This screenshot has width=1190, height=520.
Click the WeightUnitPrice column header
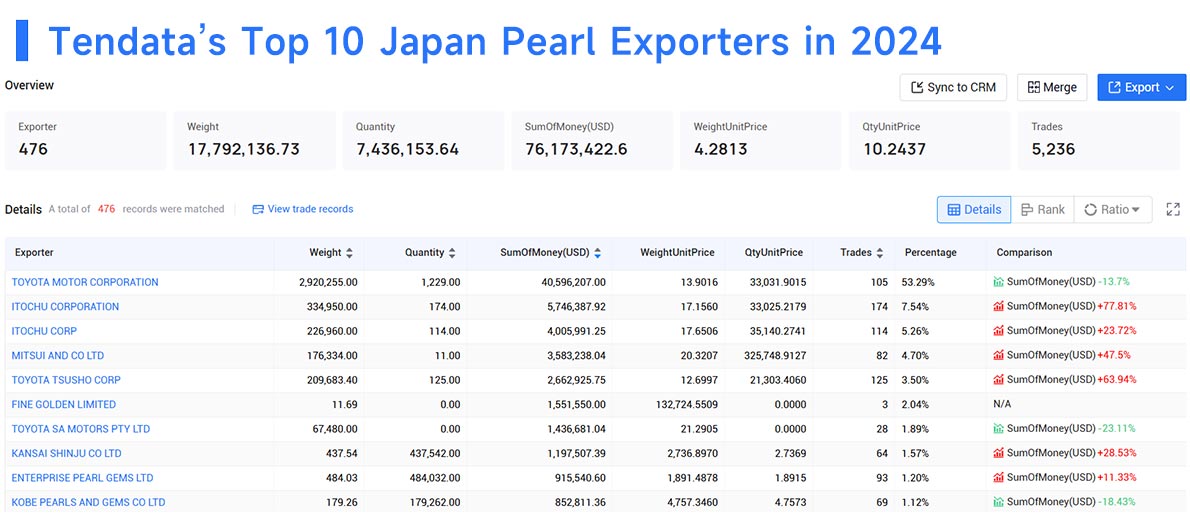coord(677,253)
